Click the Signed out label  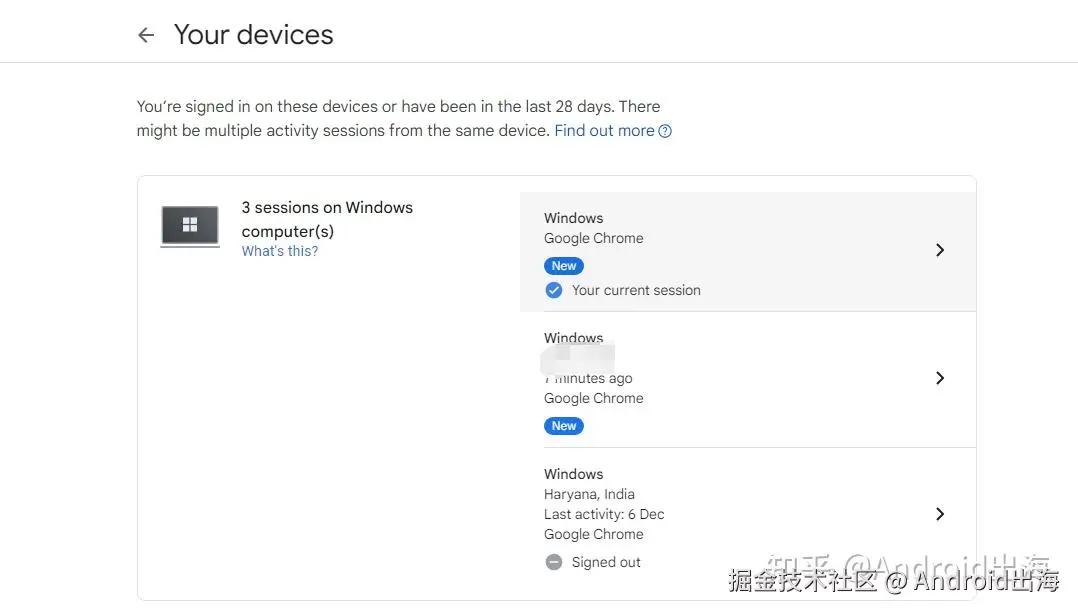click(606, 562)
